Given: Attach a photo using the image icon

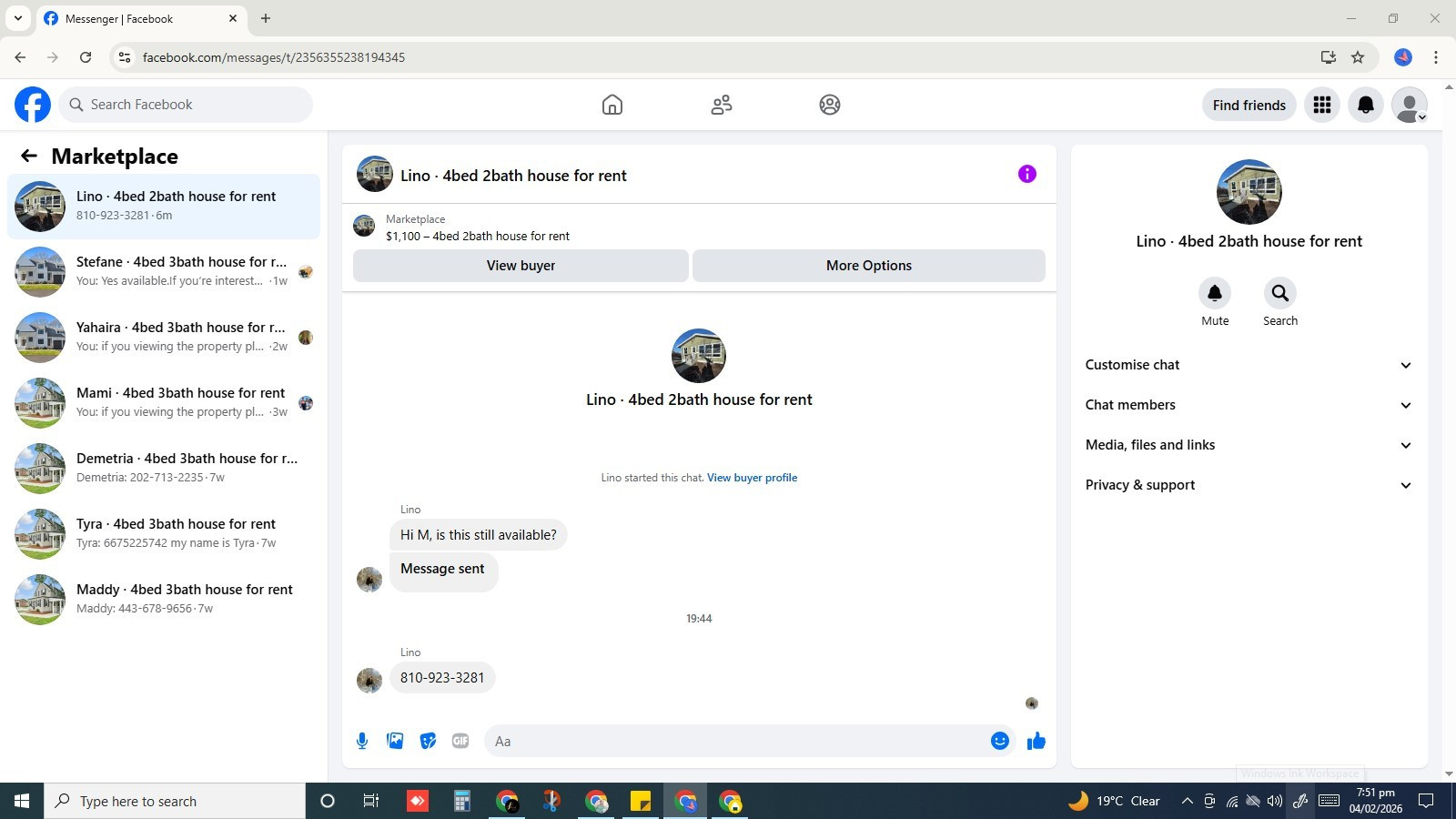Looking at the screenshot, I should point(395,741).
